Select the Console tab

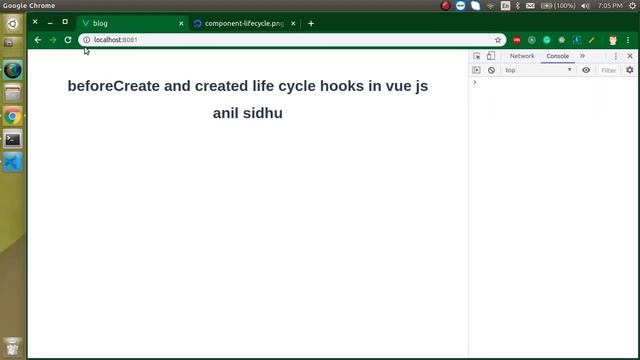point(558,56)
